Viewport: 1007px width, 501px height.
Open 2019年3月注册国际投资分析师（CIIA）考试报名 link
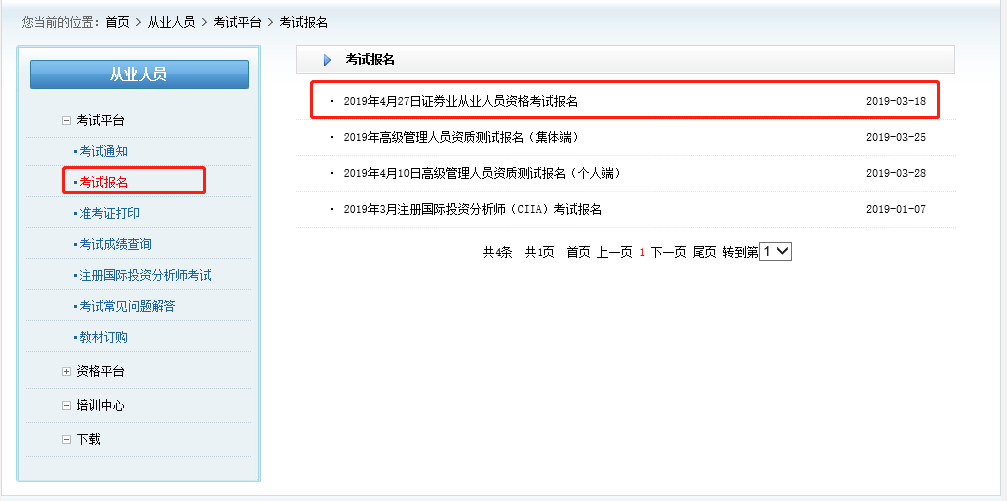pyautogui.click(x=473, y=209)
